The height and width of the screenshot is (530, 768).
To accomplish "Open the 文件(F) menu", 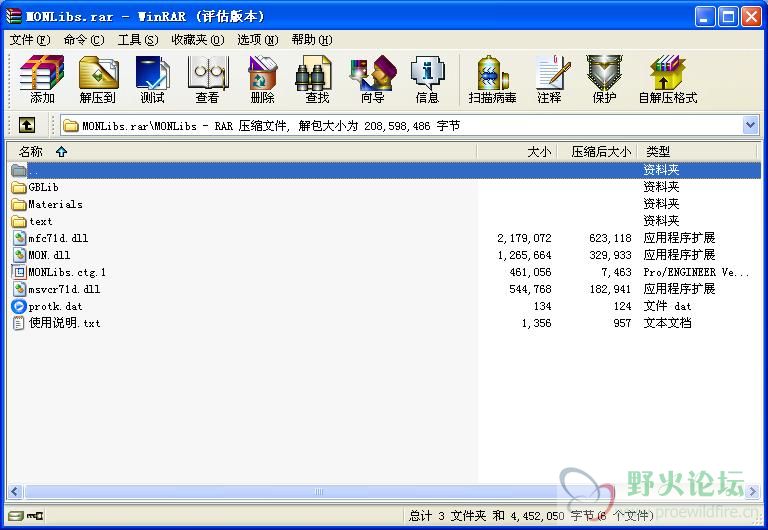I will coord(30,40).
